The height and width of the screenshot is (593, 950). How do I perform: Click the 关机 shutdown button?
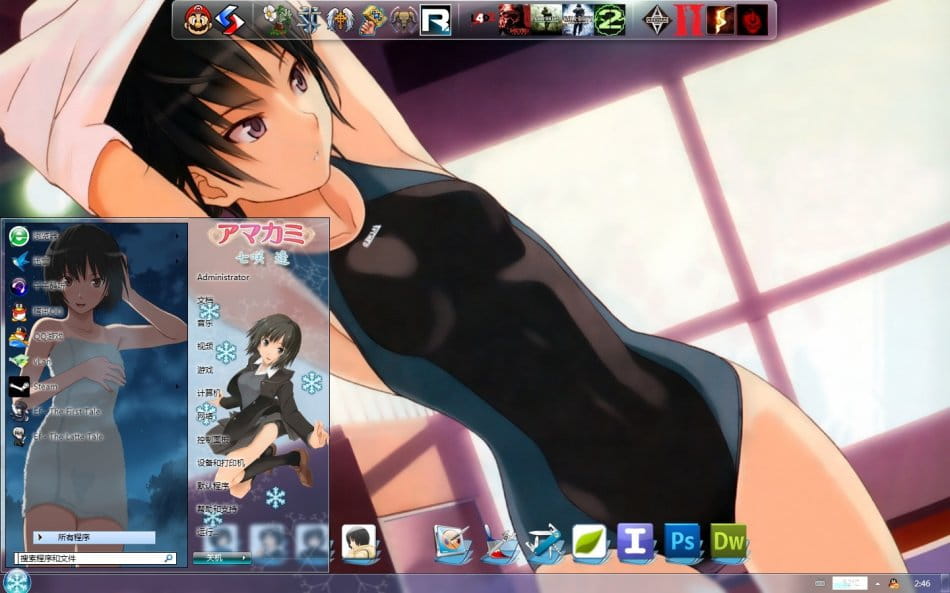click(215, 558)
